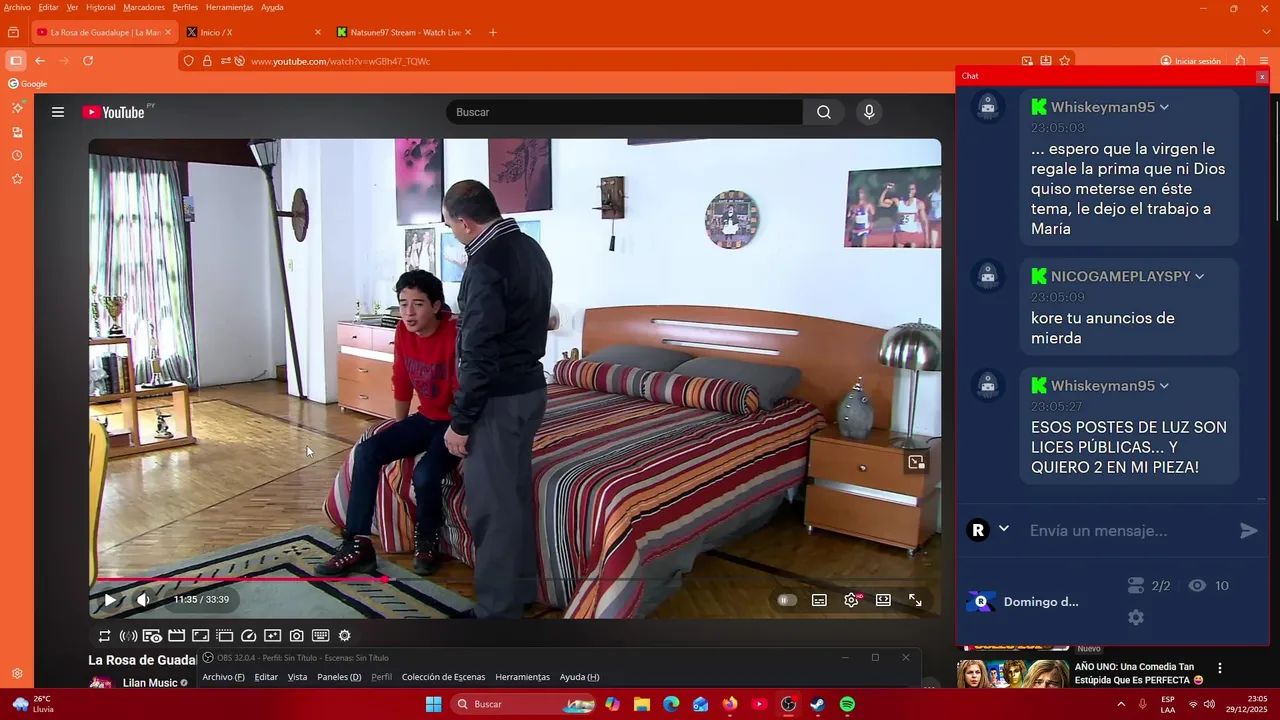Open sidebar settings gear at bottom left

click(17, 674)
